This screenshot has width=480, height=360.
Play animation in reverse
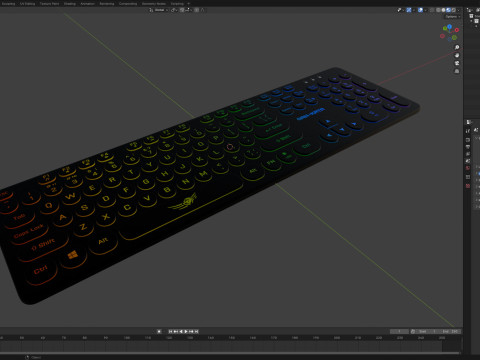coord(181,331)
